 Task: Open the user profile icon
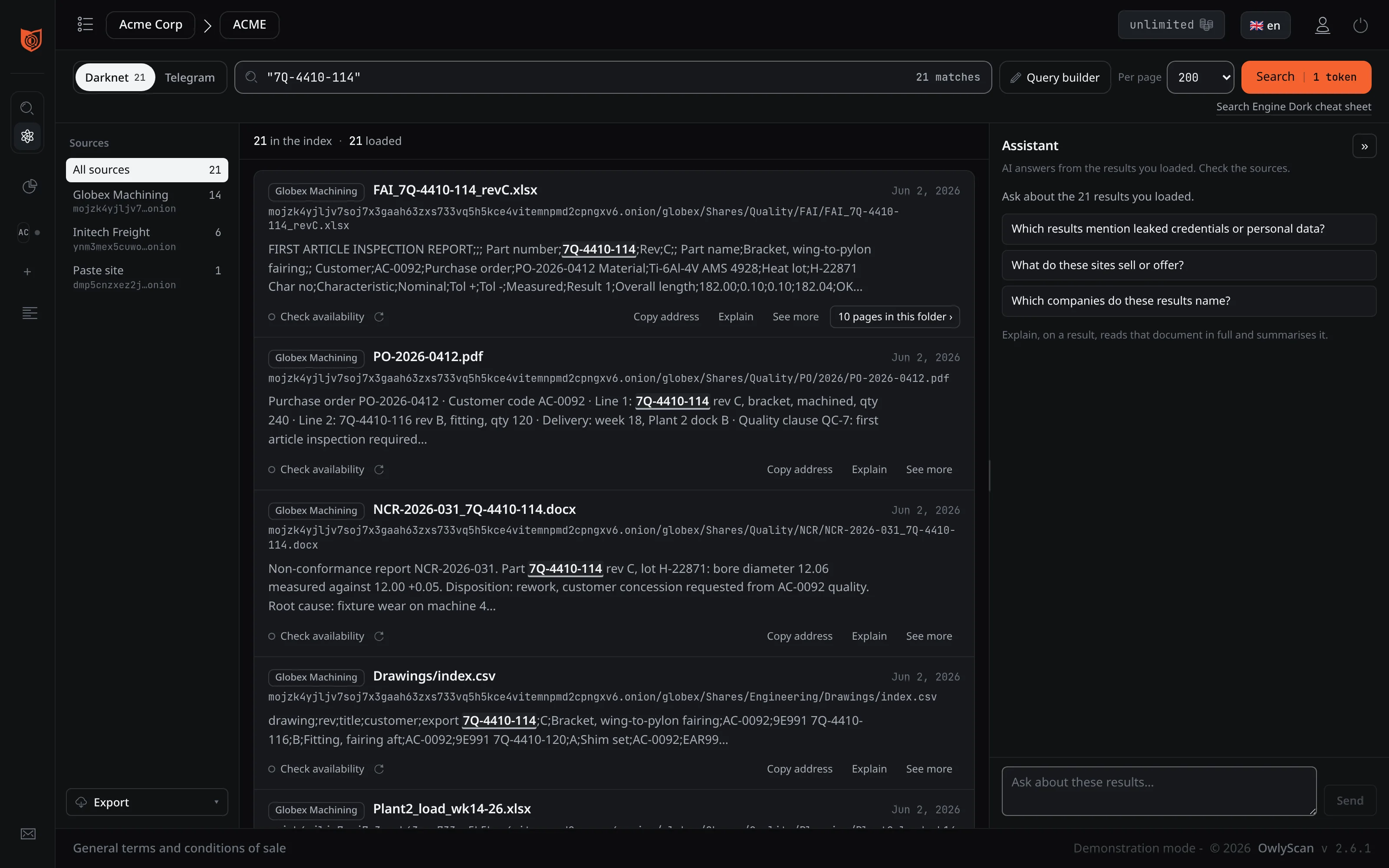tap(1323, 25)
